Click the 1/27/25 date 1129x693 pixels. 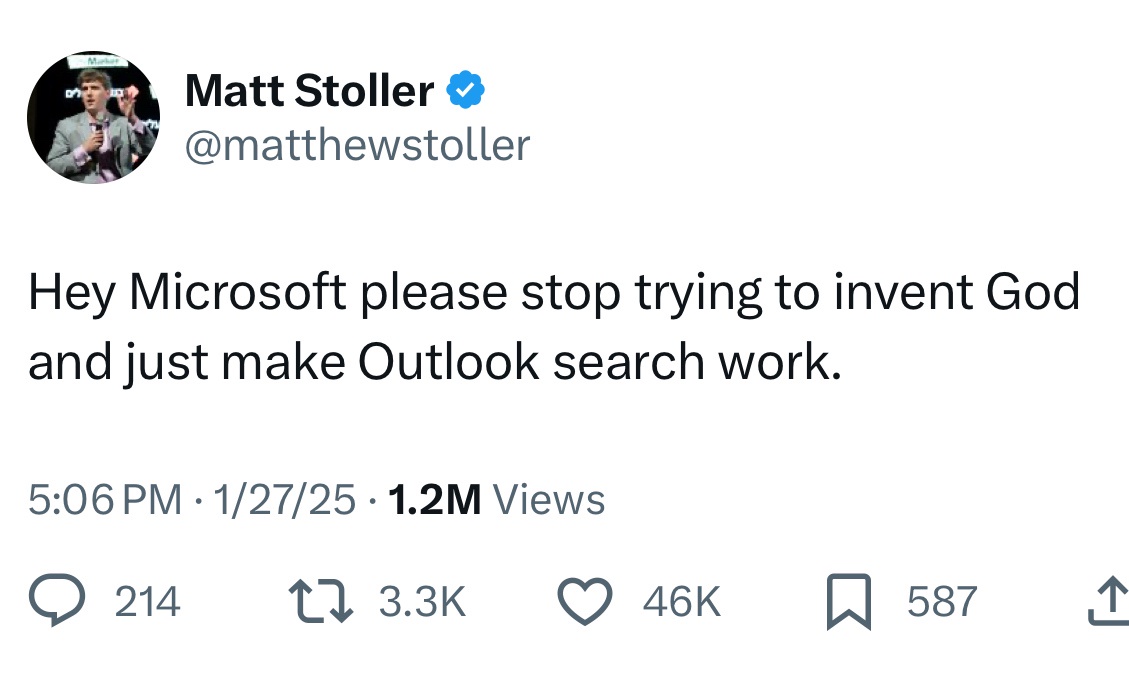click(x=282, y=500)
